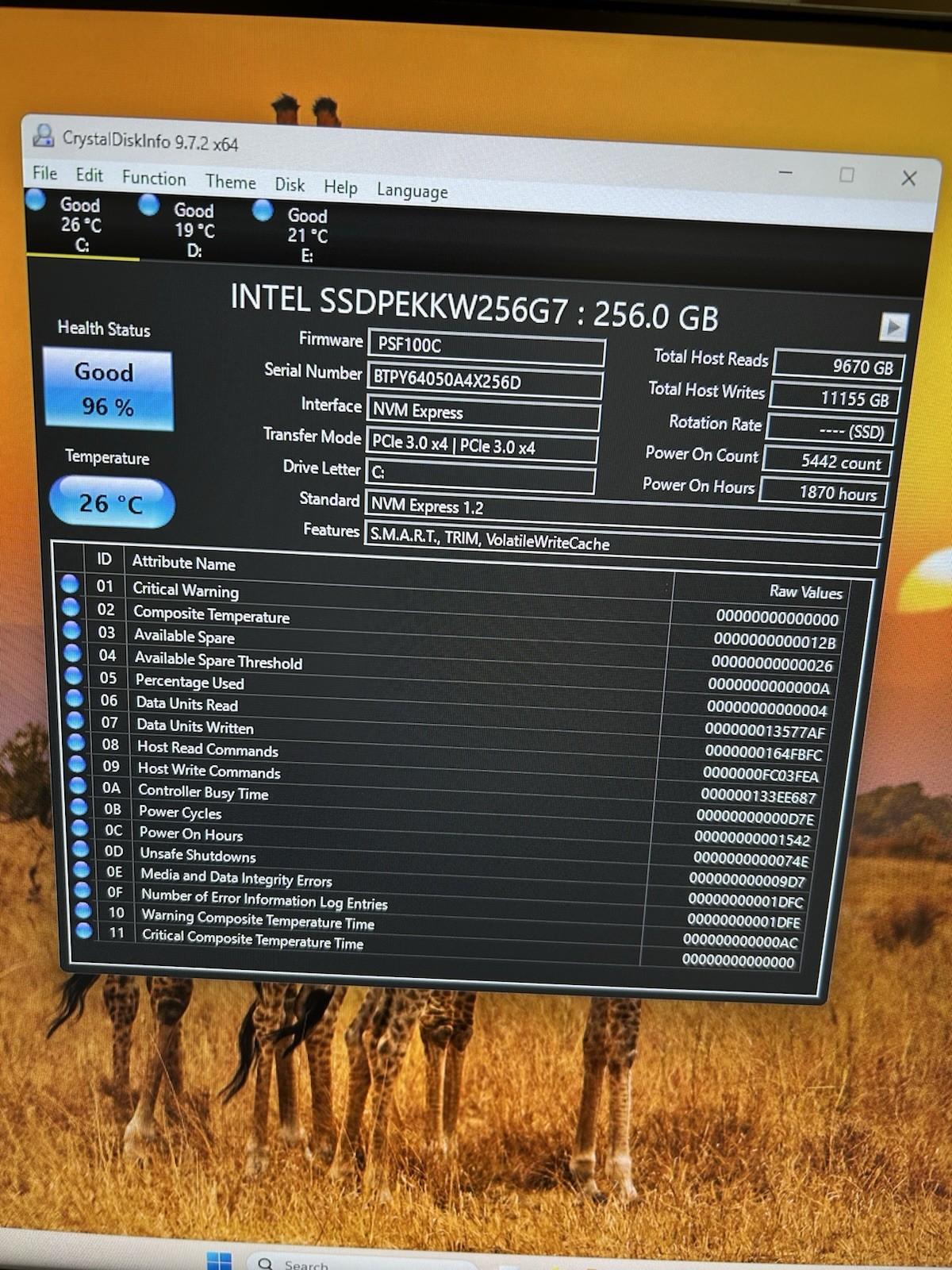Click the Total Host Writes value box

coord(835,398)
